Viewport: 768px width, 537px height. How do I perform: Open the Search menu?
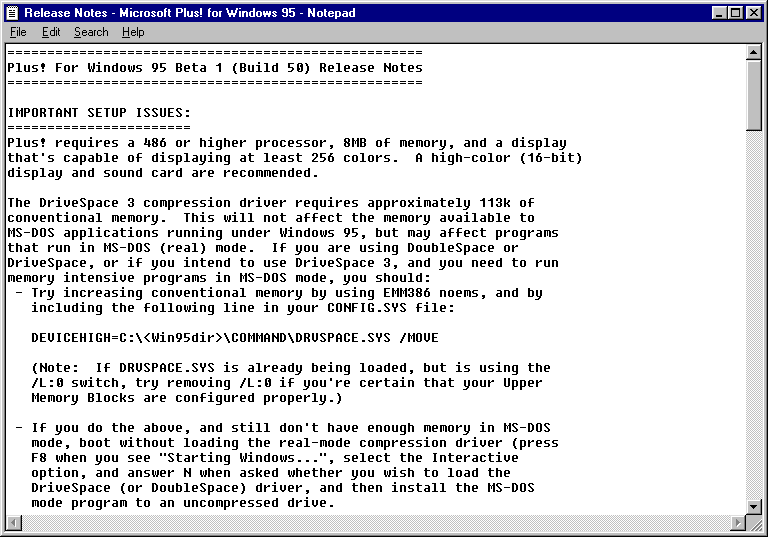coord(91,32)
